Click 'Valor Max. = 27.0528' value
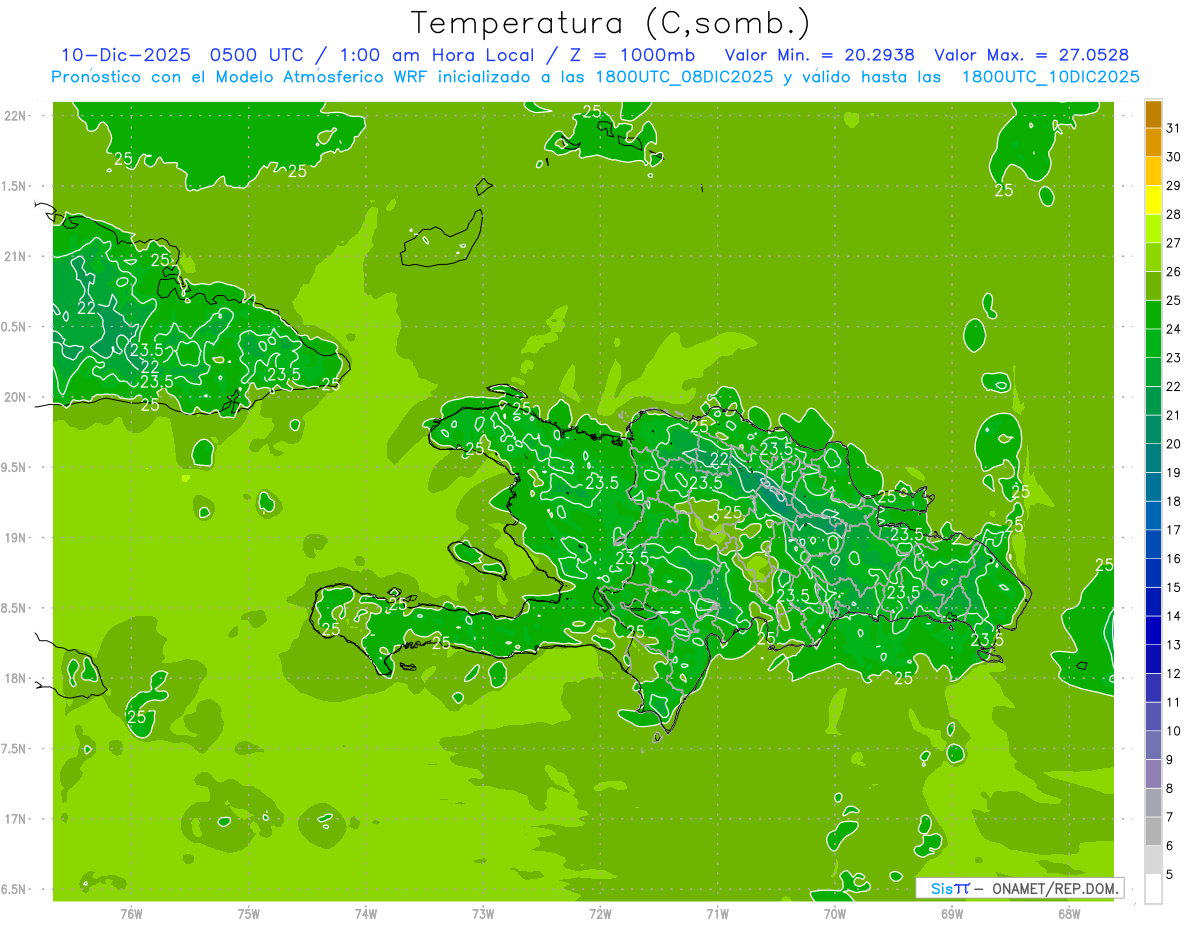The image size is (1200, 927). pos(1032,55)
